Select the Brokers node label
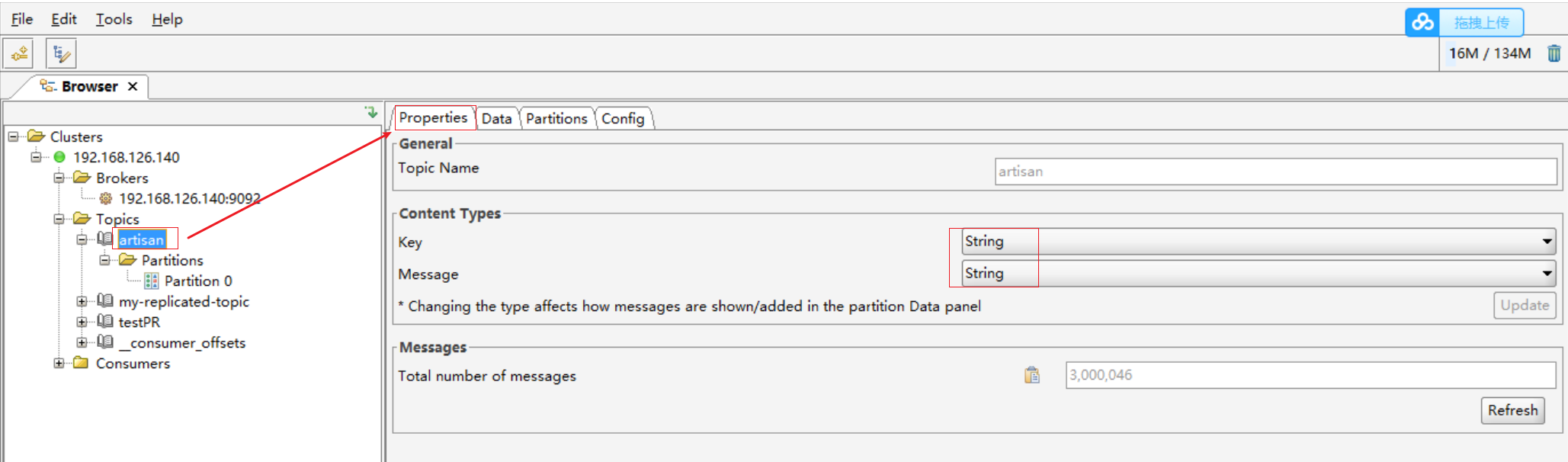This screenshot has width=1568, height=462. coord(122,178)
